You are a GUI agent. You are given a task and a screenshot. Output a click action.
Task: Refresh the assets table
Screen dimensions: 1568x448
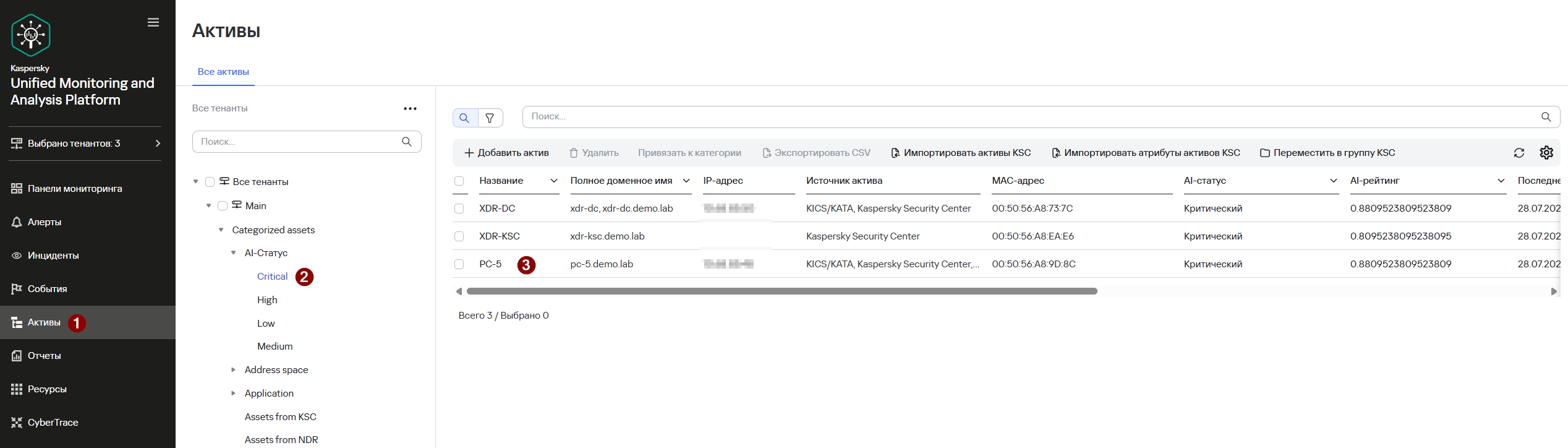click(1519, 153)
